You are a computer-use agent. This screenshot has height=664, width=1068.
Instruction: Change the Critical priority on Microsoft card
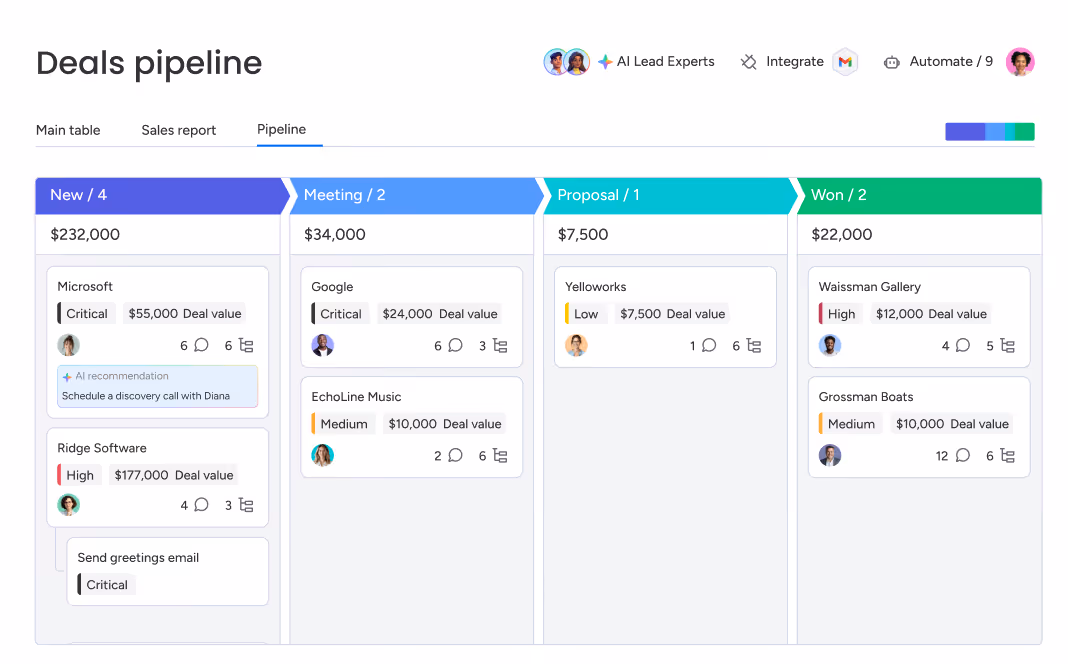tap(87, 314)
